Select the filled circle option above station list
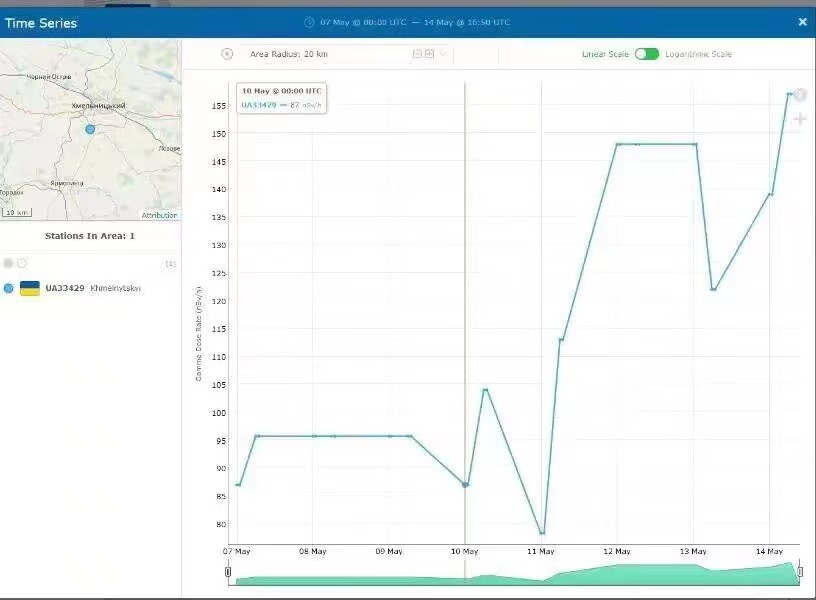Viewport: 816px width, 600px height. pyautogui.click(x=9, y=263)
